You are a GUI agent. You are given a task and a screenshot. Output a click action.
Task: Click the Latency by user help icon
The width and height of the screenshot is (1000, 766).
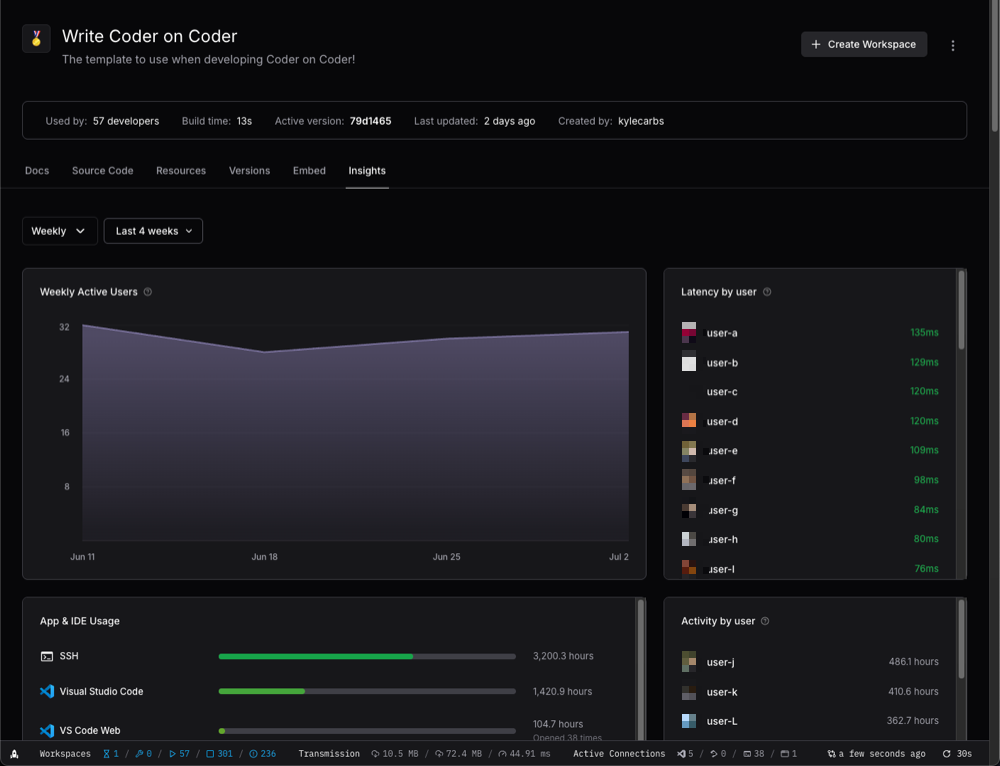pos(765,291)
